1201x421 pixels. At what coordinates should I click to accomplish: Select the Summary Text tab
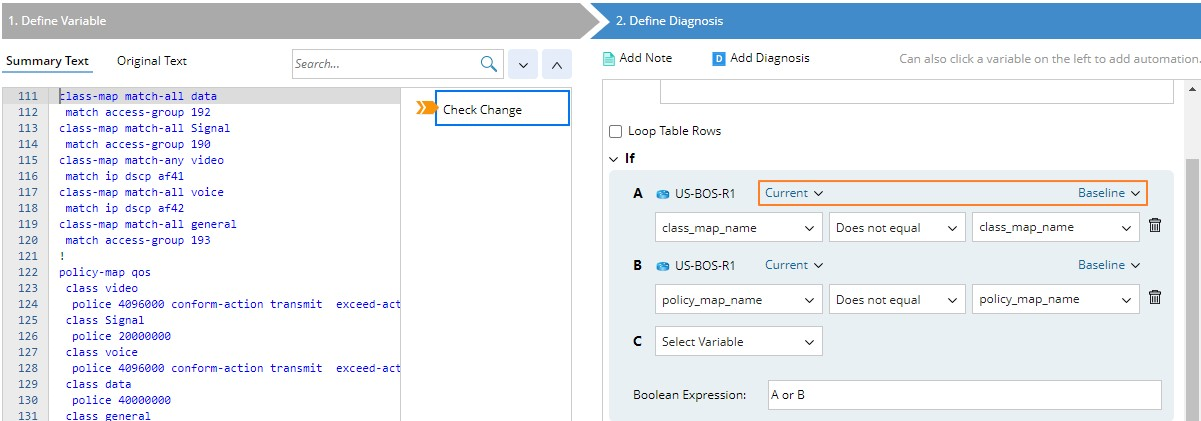47,61
